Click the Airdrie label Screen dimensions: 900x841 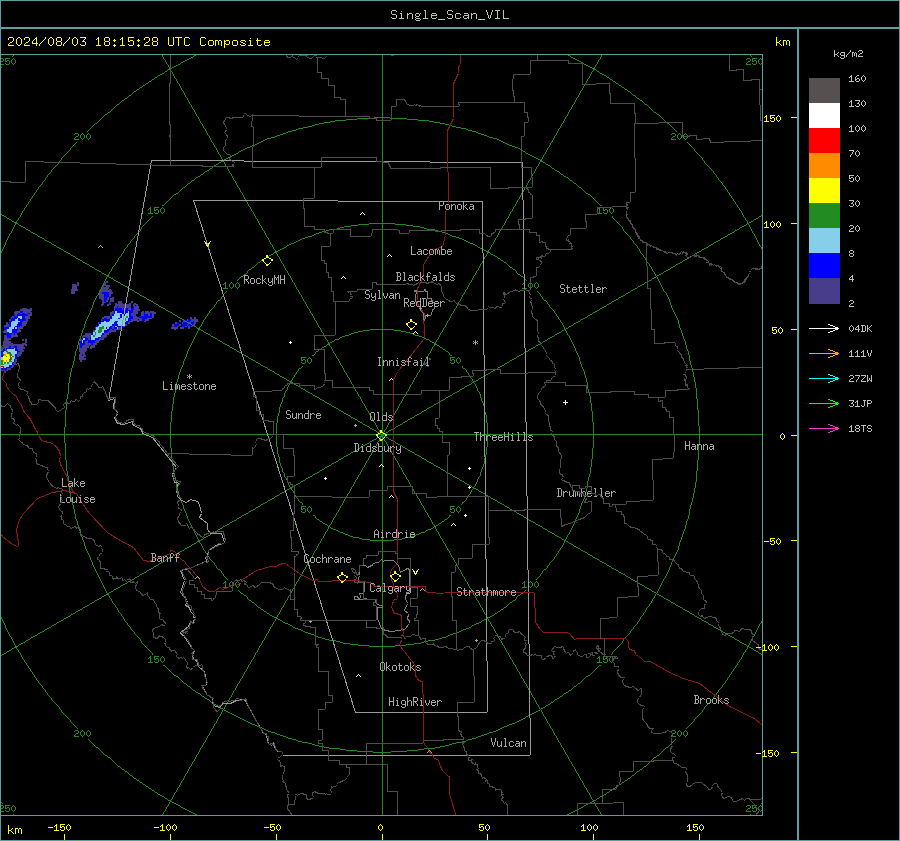click(394, 534)
